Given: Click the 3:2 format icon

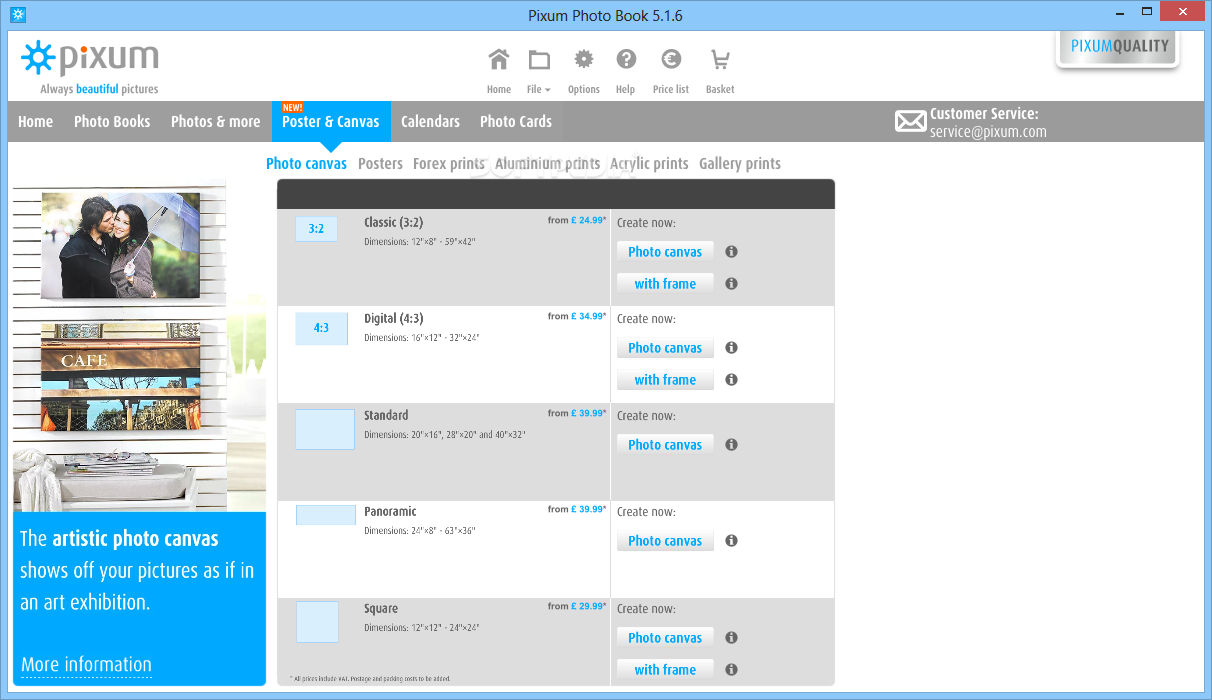Looking at the screenshot, I should pyautogui.click(x=316, y=229).
